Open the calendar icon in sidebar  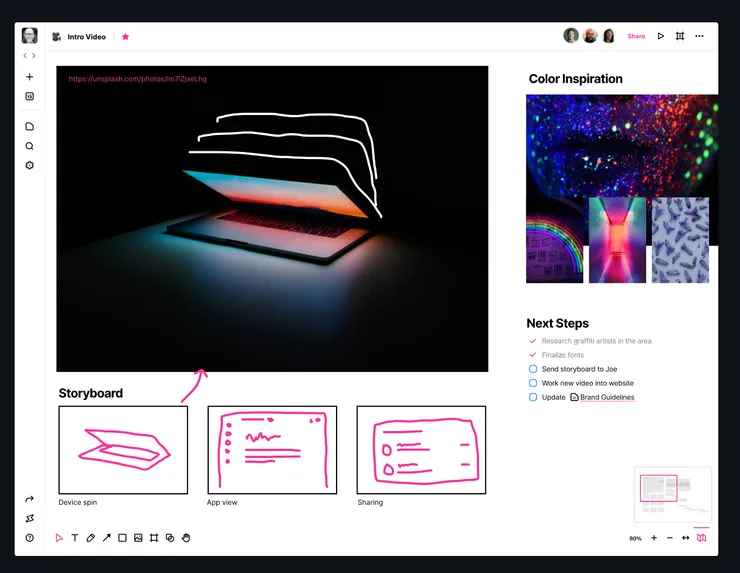(29, 96)
